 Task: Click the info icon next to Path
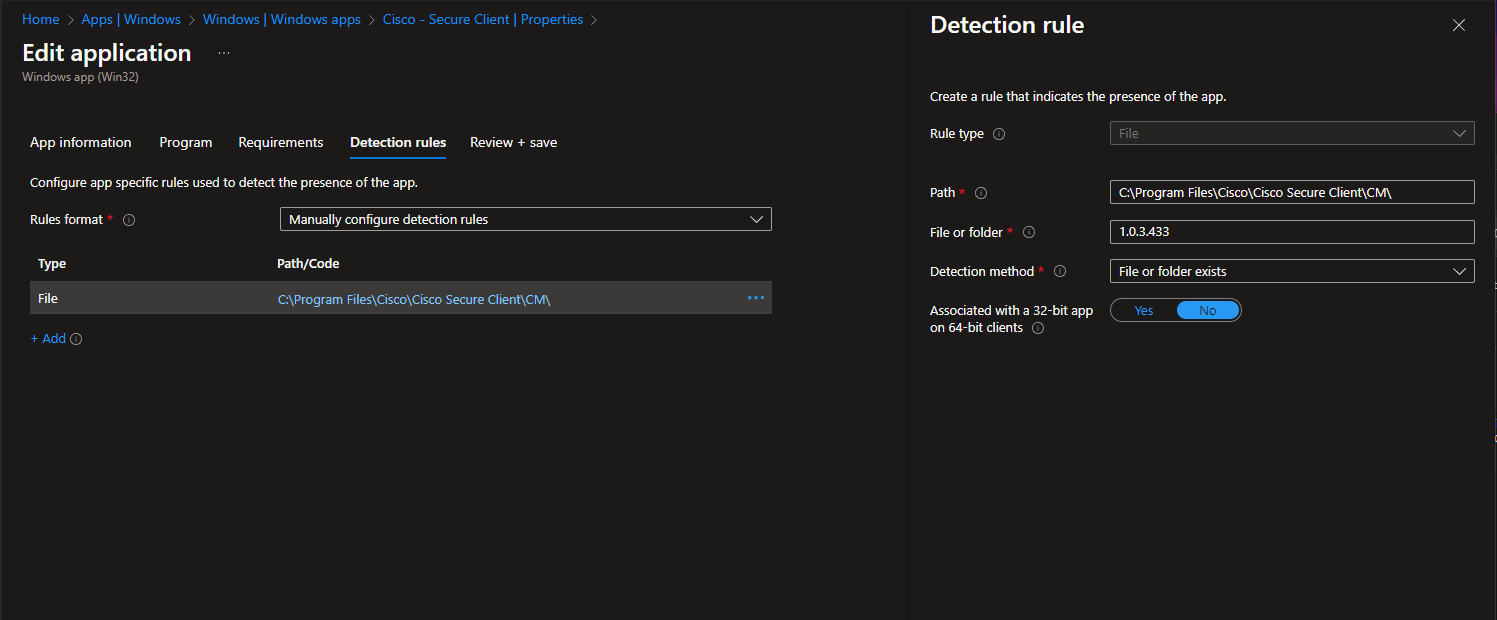coord(980,193)
